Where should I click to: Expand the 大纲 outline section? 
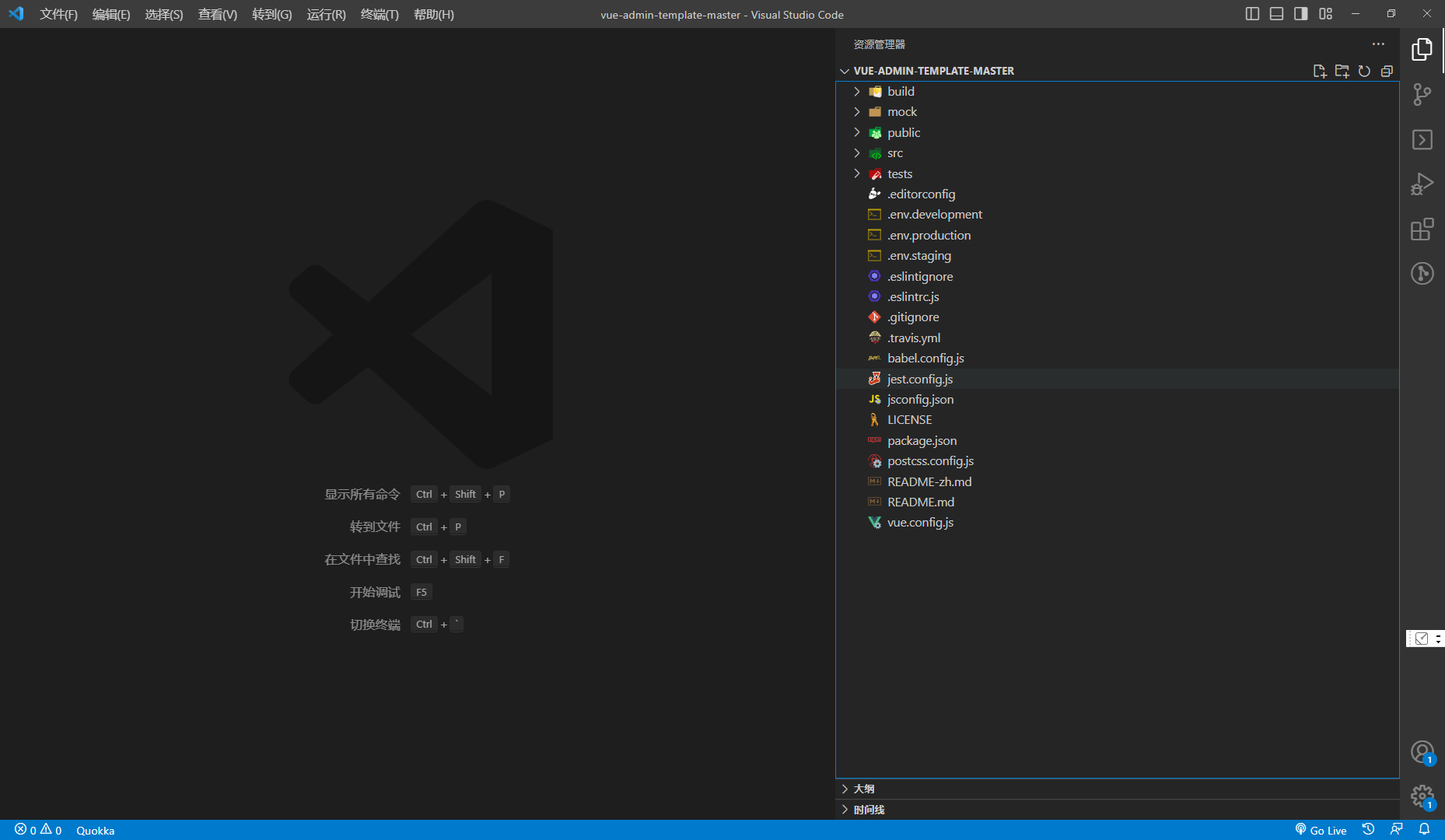(x=1118, y=789)
